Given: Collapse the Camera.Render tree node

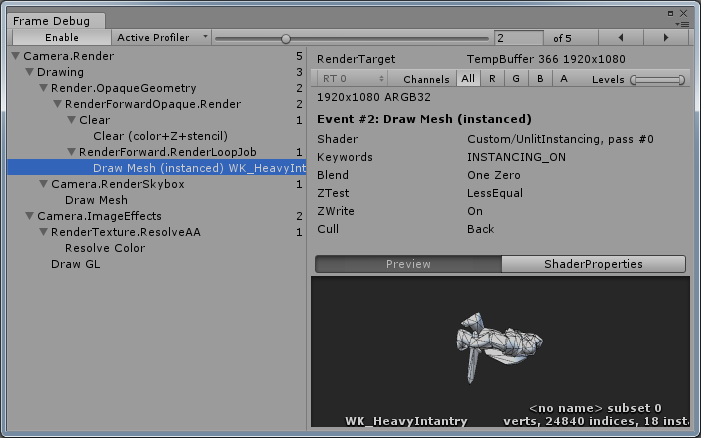Looking at the screenshot, I should (x=15, y=57).
